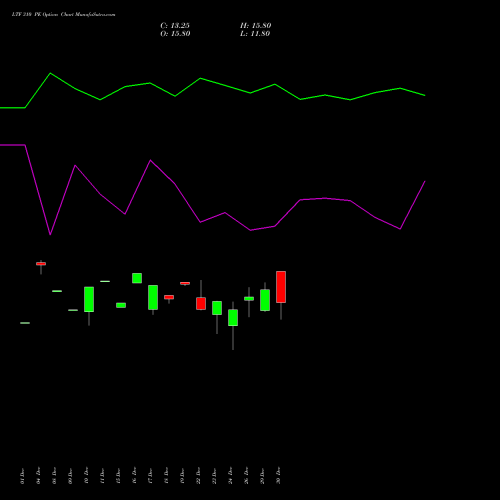
Task: Click the open value O: 15.80
Action: click(x=175, y=34)
